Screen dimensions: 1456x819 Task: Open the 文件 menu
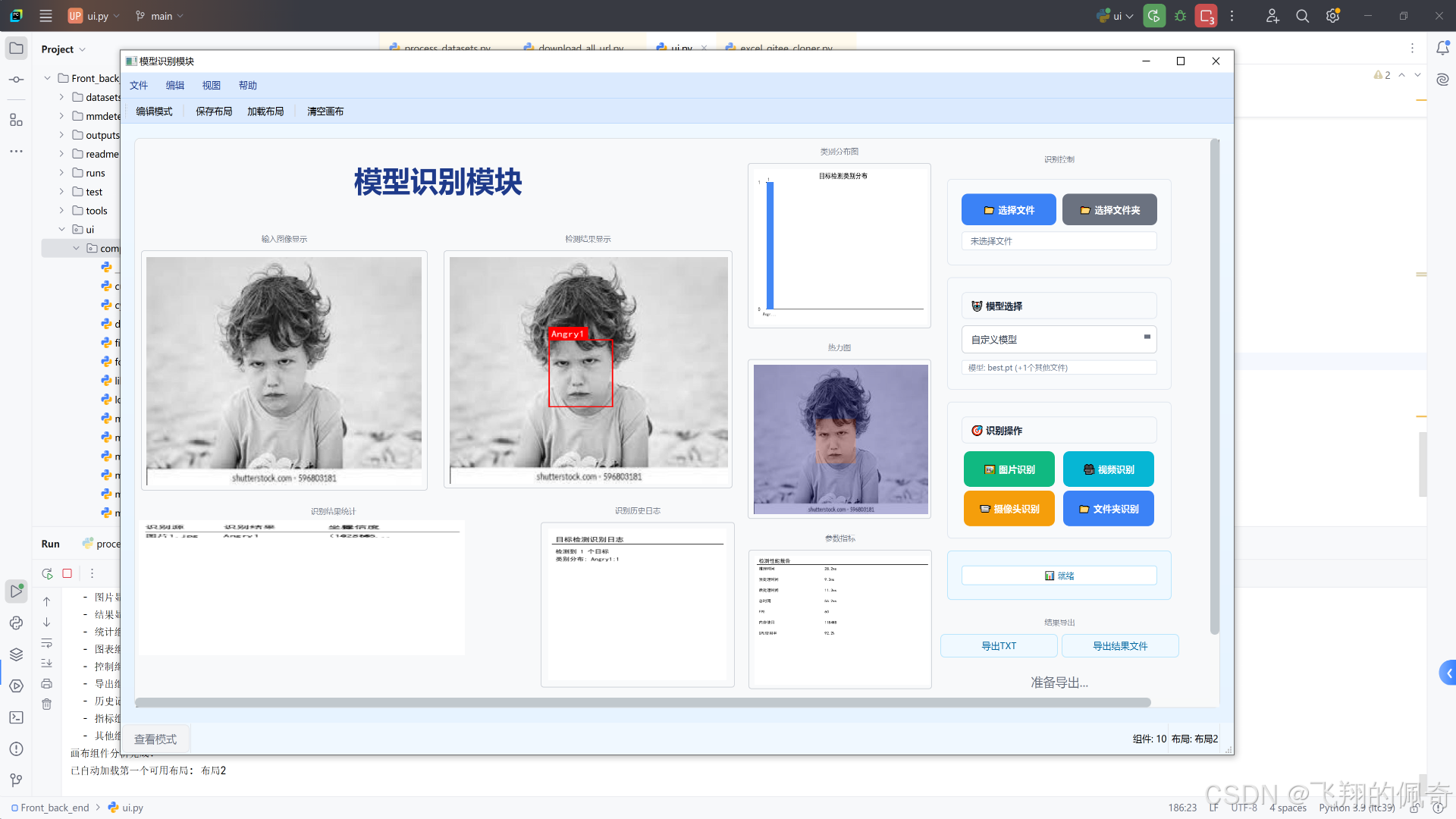(139, 86)
